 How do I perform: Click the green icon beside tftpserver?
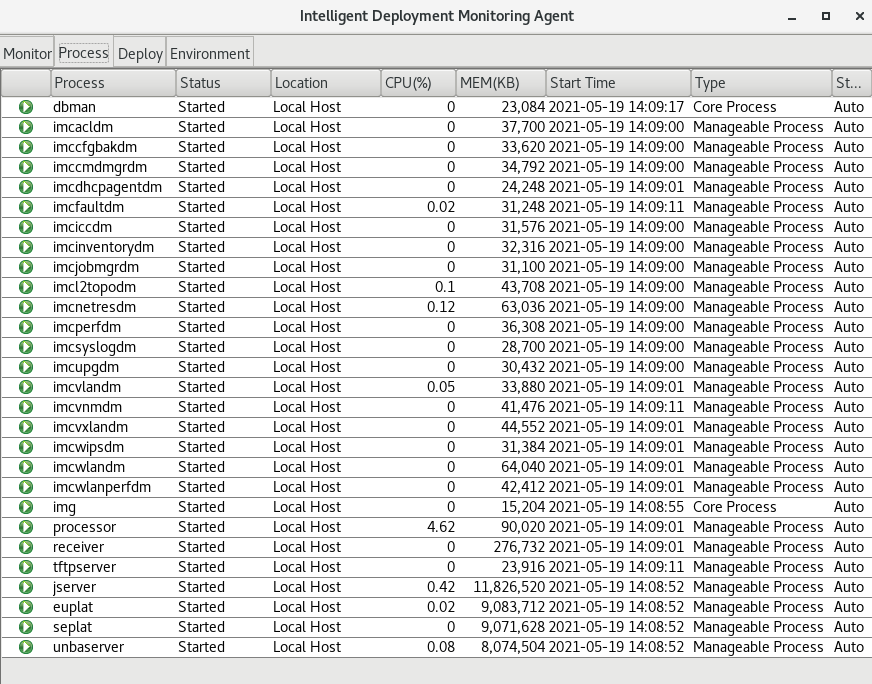[x=26, y=567]
